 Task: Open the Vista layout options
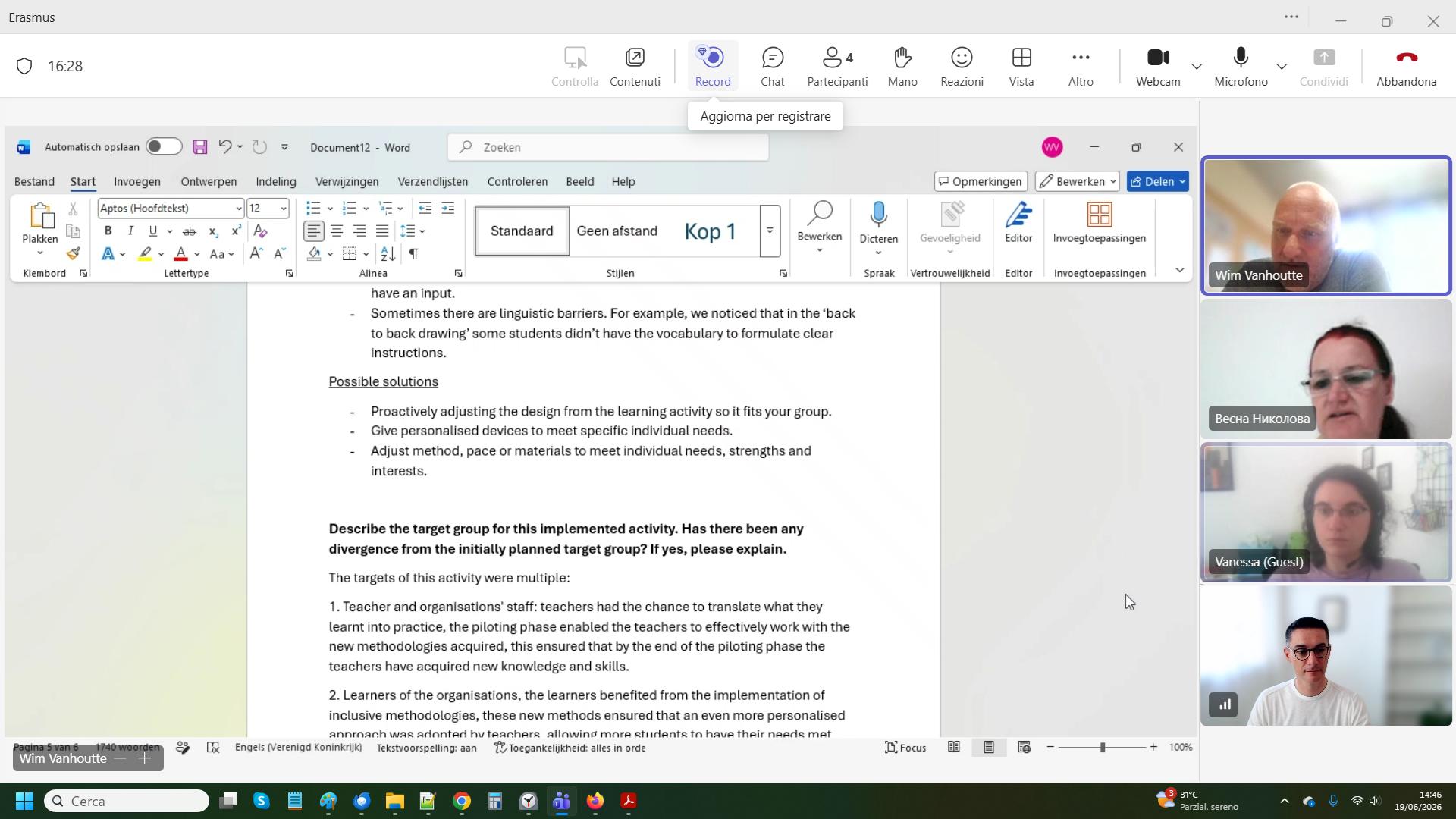1021,67
